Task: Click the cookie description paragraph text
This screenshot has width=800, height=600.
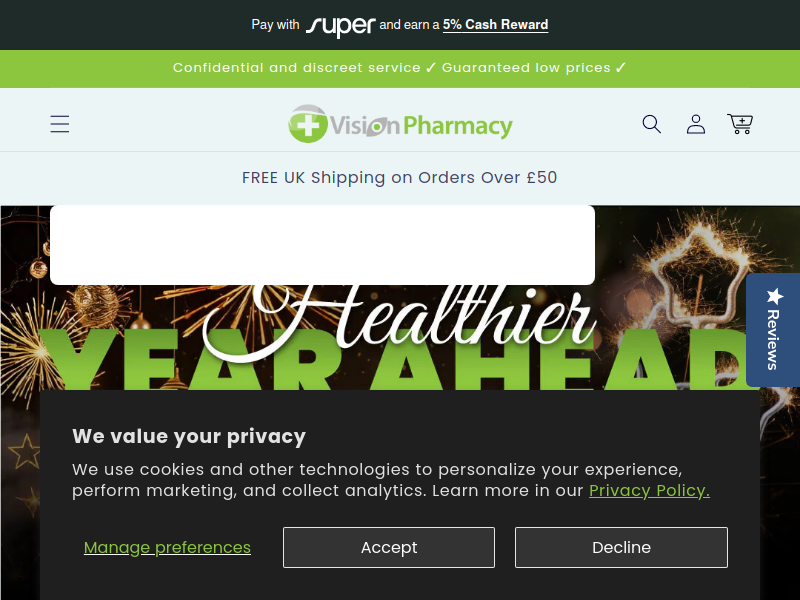Action: coord(390,480)
